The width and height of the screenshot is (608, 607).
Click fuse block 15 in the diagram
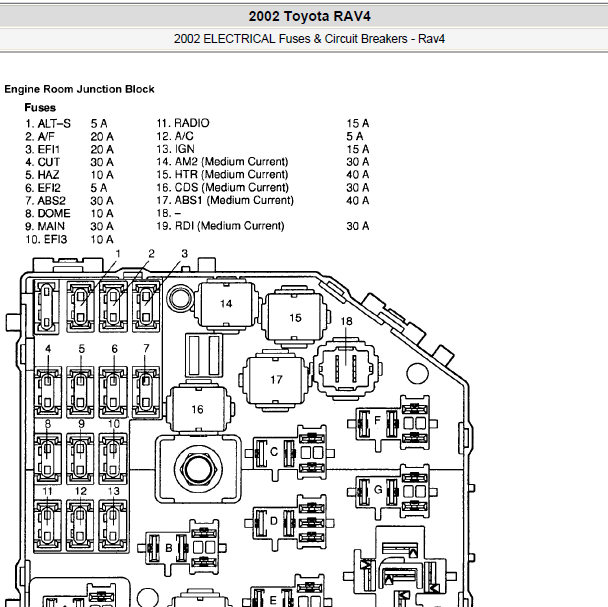tap(295, 318)
